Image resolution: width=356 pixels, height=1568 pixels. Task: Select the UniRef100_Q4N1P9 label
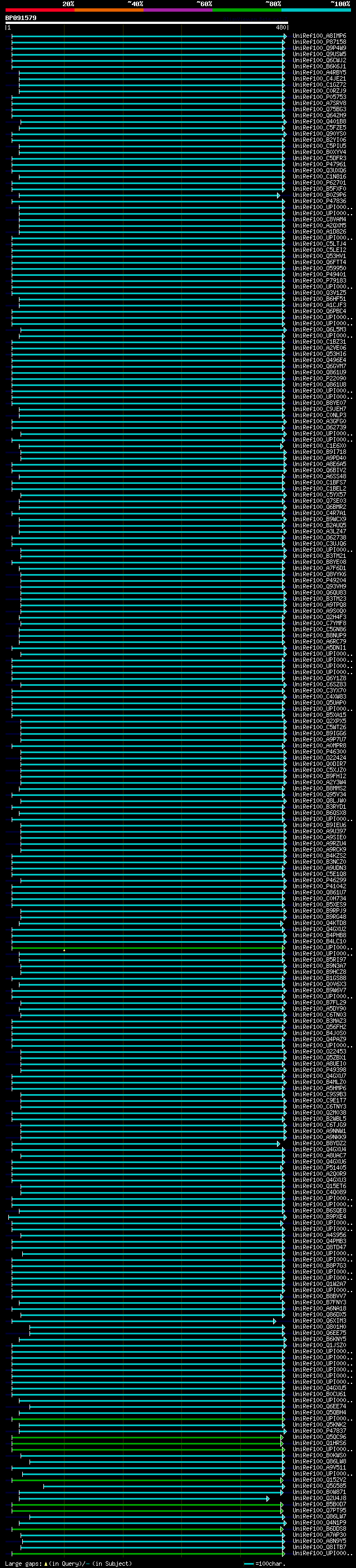pyautogui.click(x=319, y=1522)
